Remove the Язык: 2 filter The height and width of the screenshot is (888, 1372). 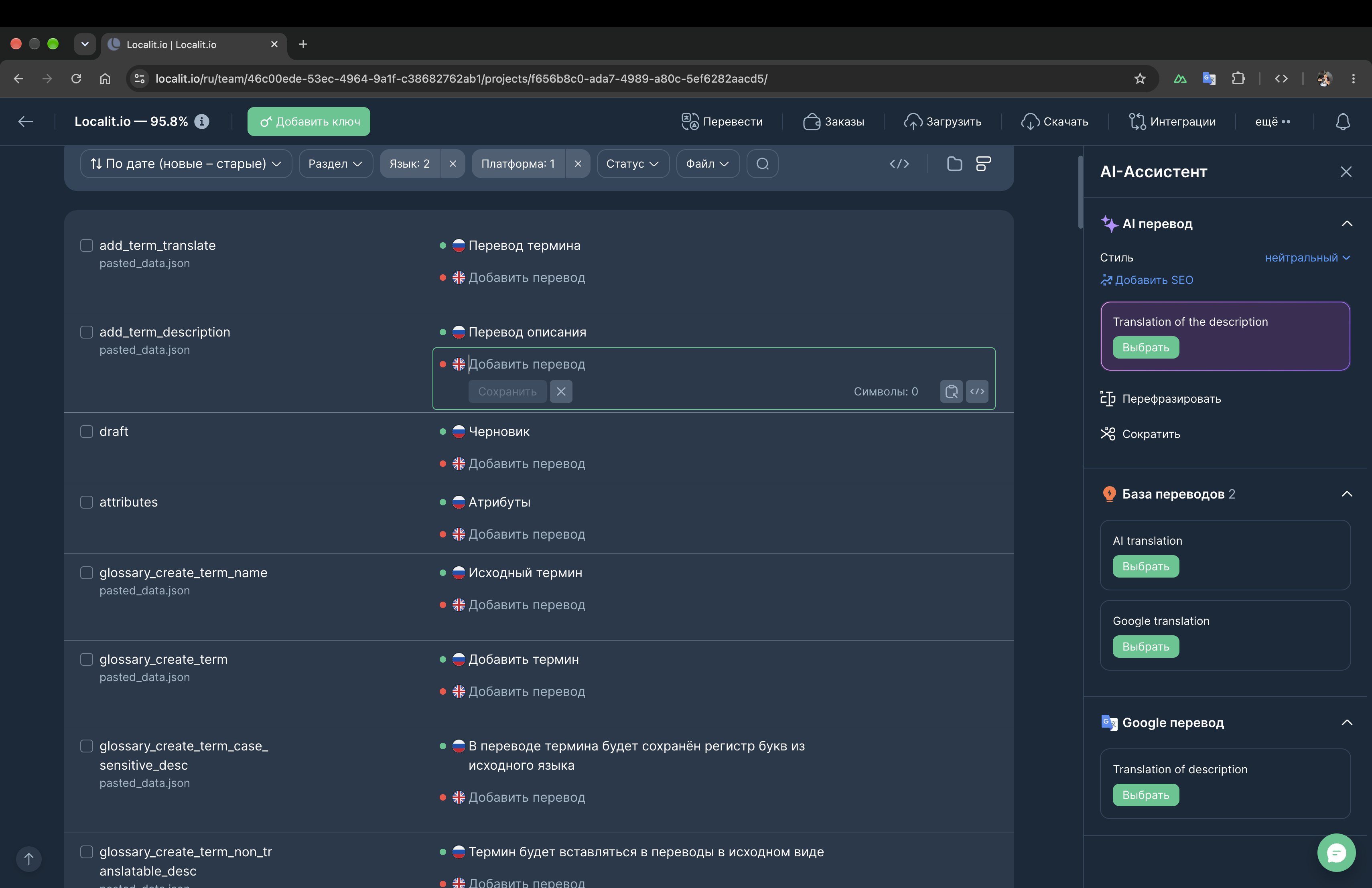tap(453, 164)
